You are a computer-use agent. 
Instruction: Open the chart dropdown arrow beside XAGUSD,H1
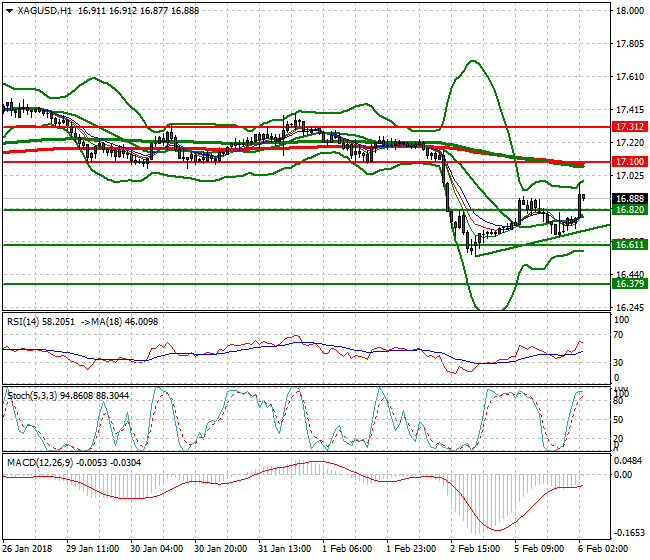coord(9,9)
